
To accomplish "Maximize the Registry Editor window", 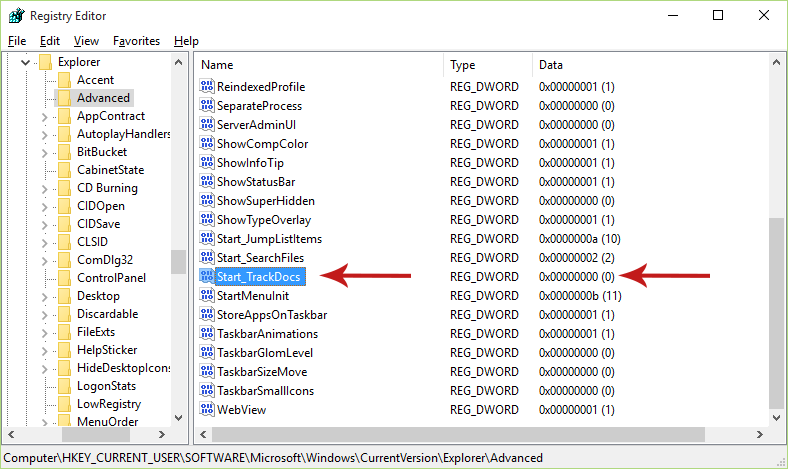I will point(718,16).
